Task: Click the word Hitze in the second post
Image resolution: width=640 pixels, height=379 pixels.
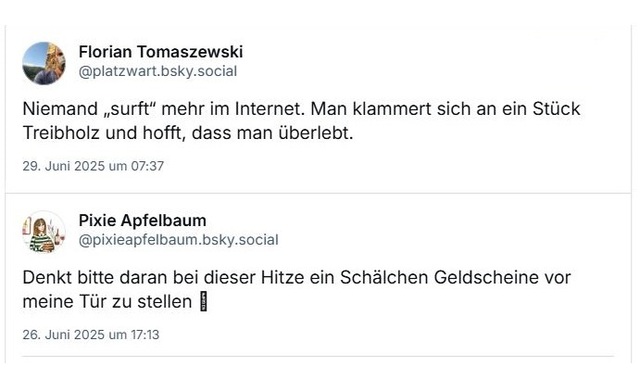Action: pos(282,277)
